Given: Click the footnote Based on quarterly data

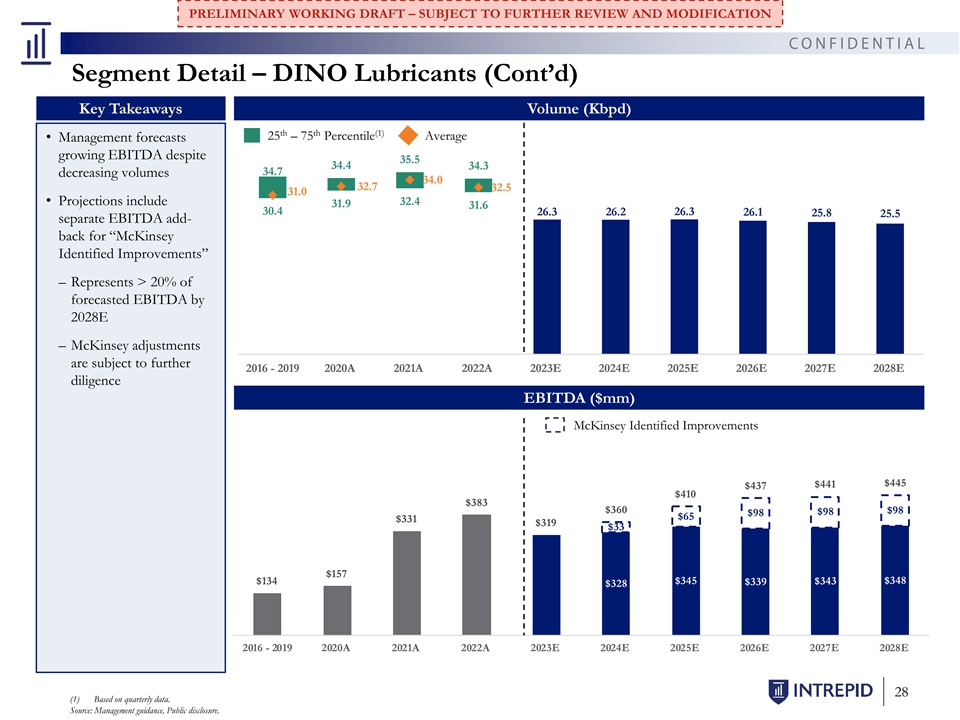Looking at the screenshot, I should [132, 699].
